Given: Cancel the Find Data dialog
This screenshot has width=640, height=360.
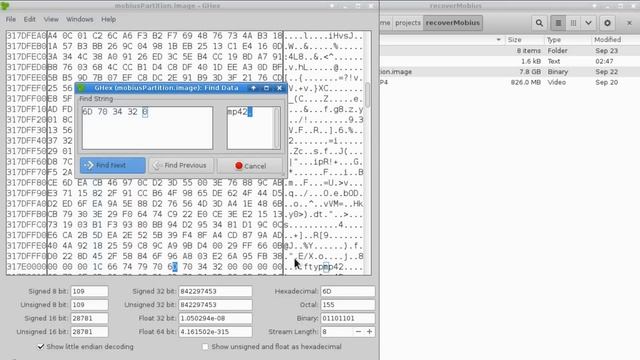Looking at the screenshot, I should tap(250, 166).
